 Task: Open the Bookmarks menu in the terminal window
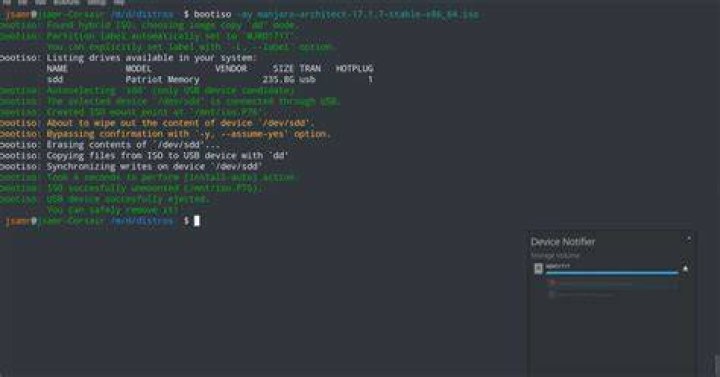(67, 2)
